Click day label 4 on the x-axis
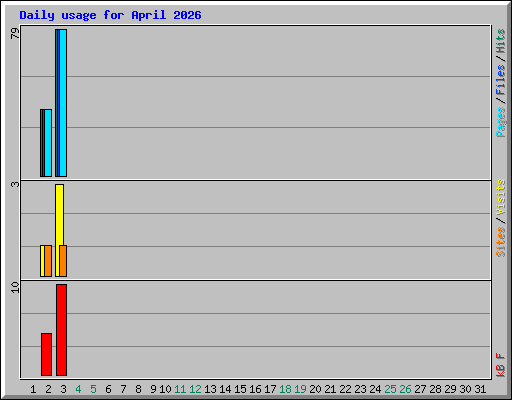The image size is (512, 400). pyautogui.click(x=78, y=389)
